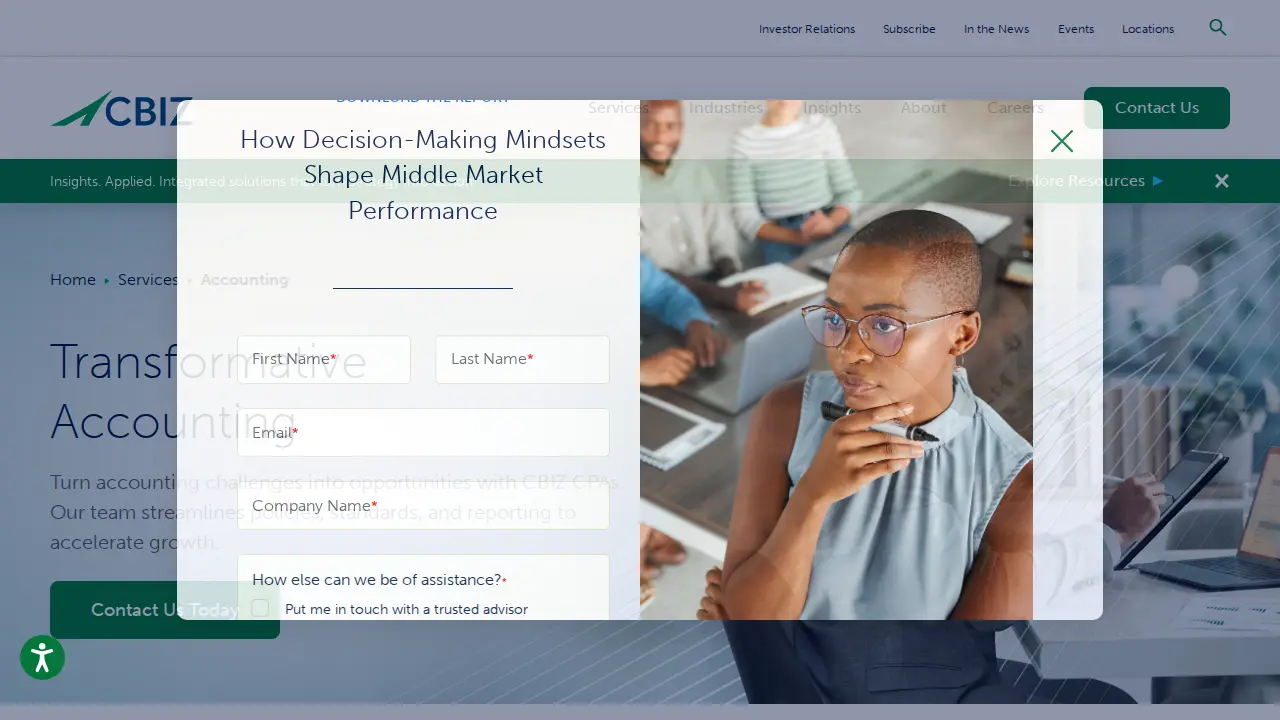Image resolution: width=1280 pixels, height=720 pixels.
Task: Click the Contact Us header button
Action: pos(1157,108)
